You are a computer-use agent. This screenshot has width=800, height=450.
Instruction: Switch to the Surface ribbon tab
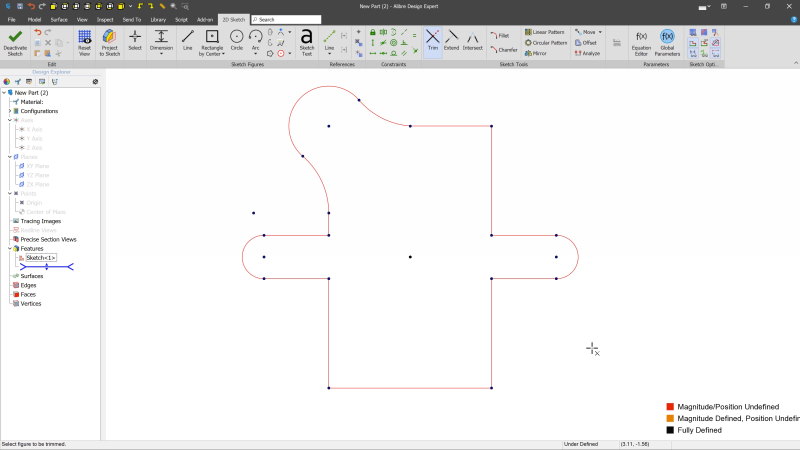(59, 19)
